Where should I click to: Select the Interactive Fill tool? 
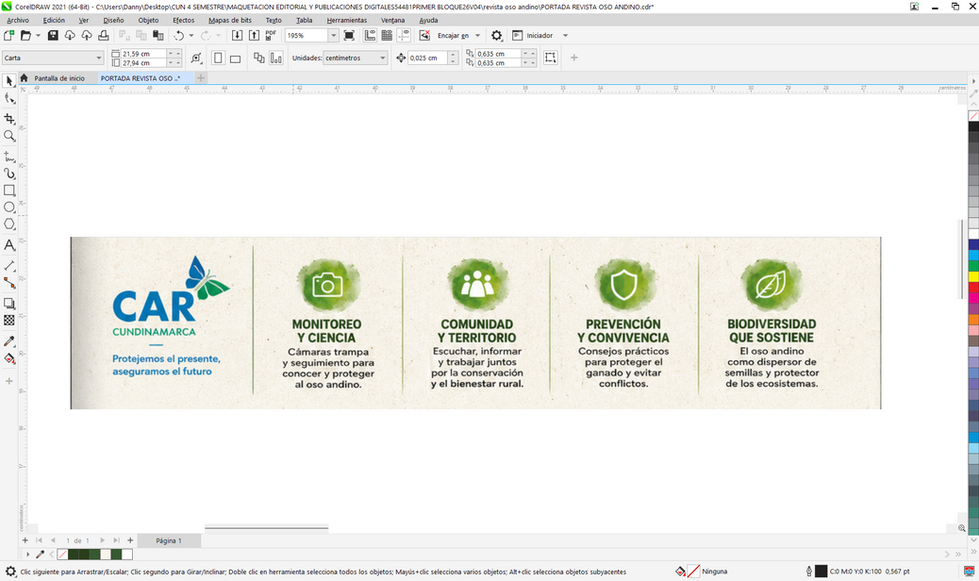[9, 359]
